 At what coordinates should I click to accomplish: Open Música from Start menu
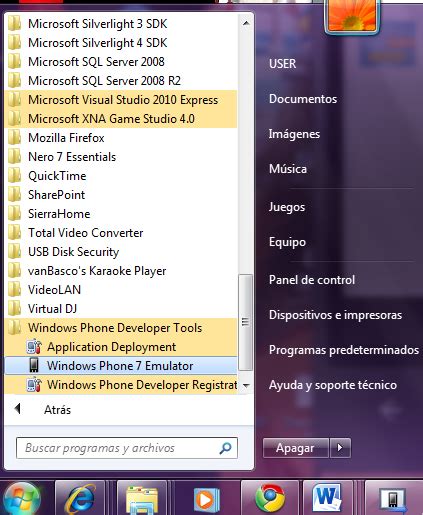coord(288,168)
